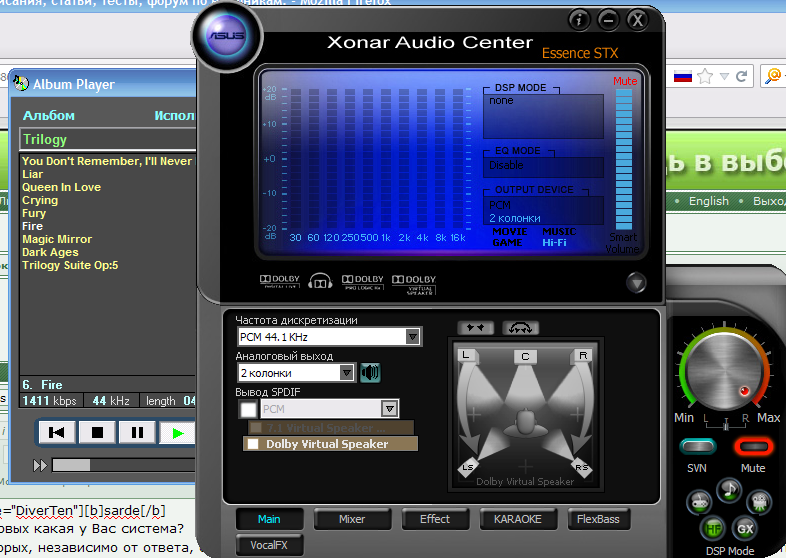Check the 7.1 Virtual Speaker box
Screen dimensions: 786x558
[x=256, y=428]
